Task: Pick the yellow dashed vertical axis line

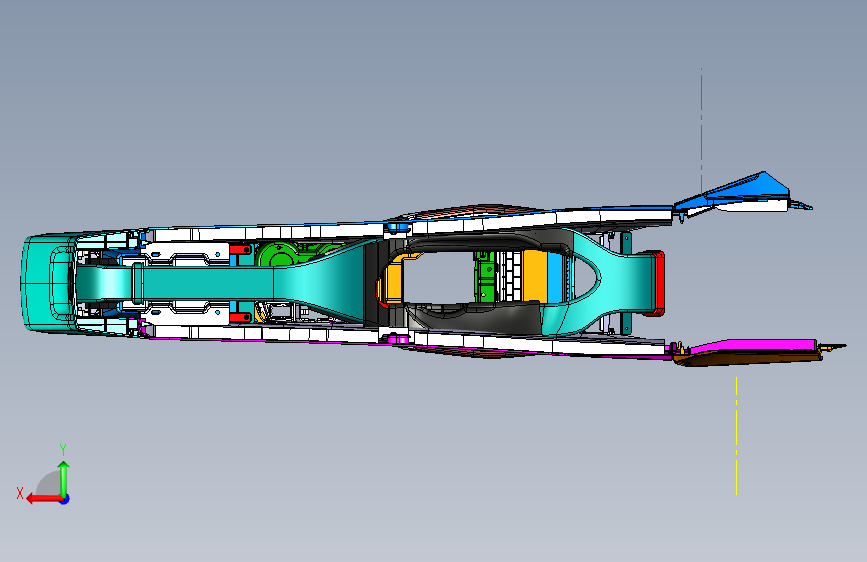Action: coord(737,436)
